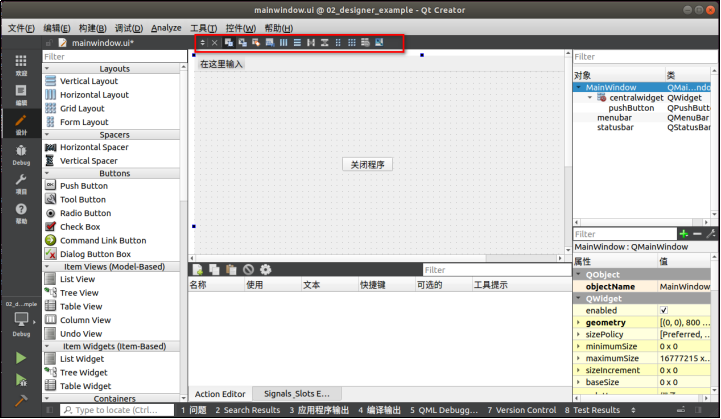Screen dimensions: 721x419
Task: Open Debug mode with the bug icon
Action: coord(21,155)
